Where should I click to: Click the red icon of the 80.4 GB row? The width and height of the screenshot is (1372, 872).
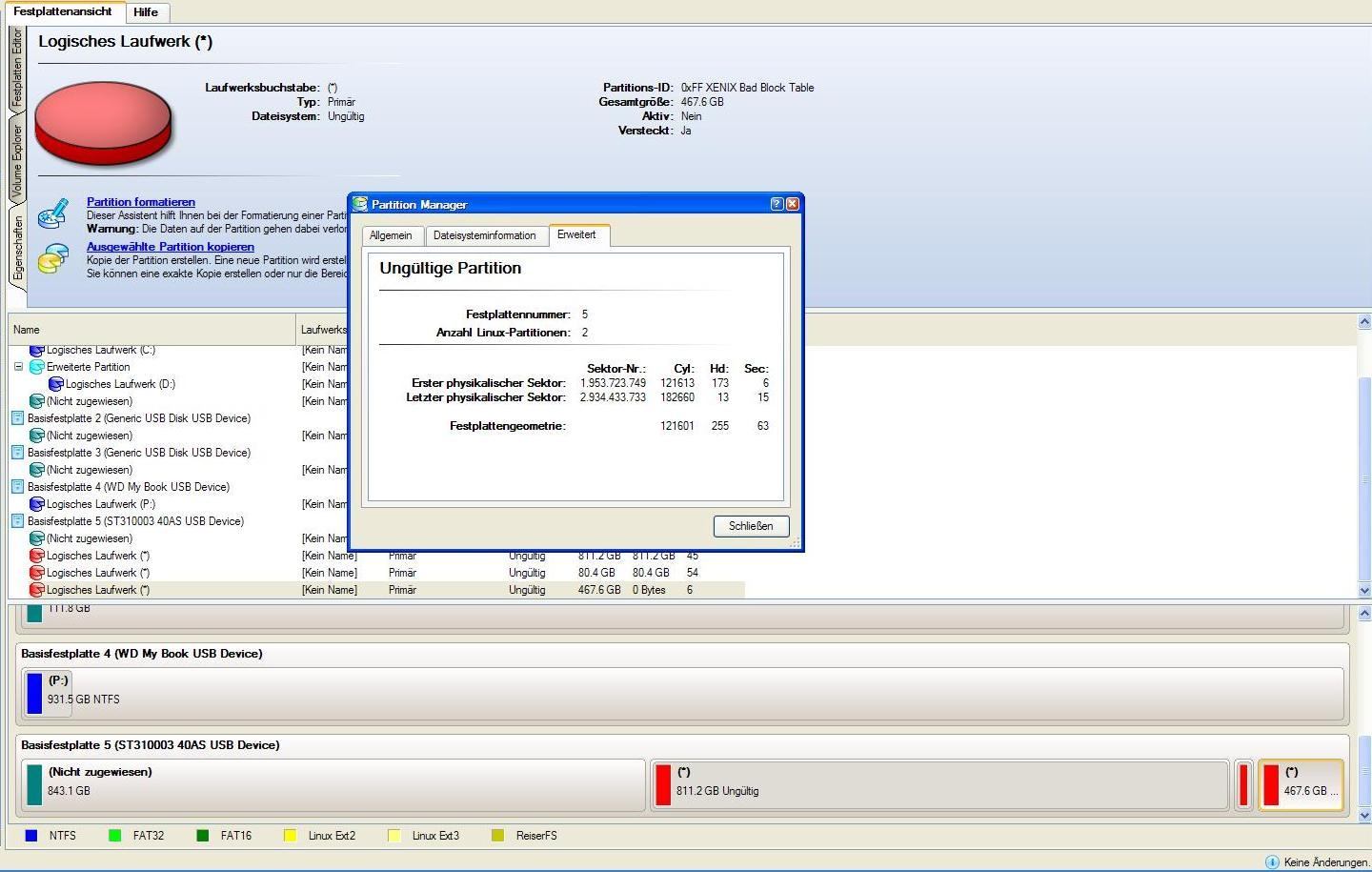coord(37,573)
